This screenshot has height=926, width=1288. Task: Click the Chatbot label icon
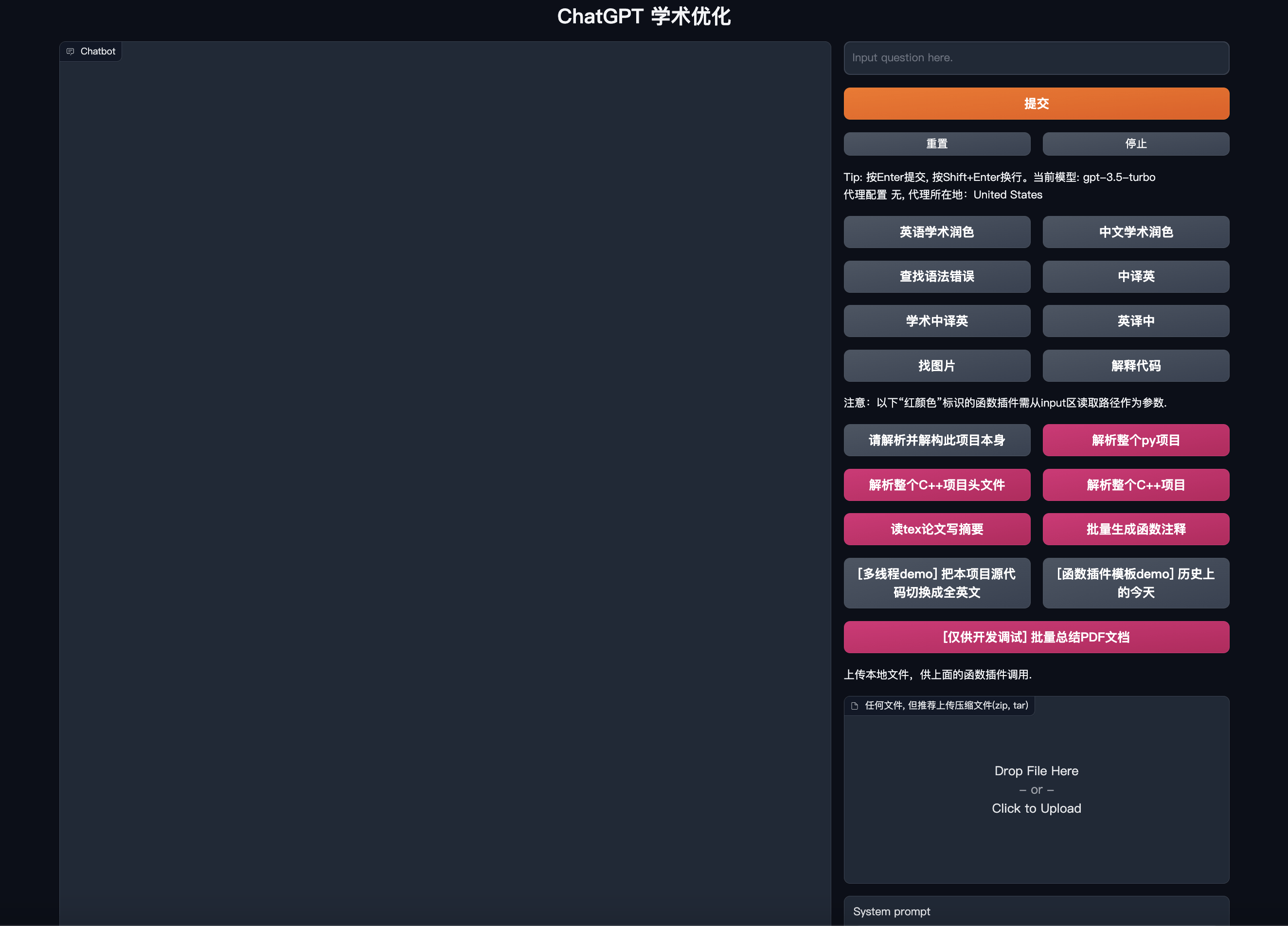pos(71,52)
